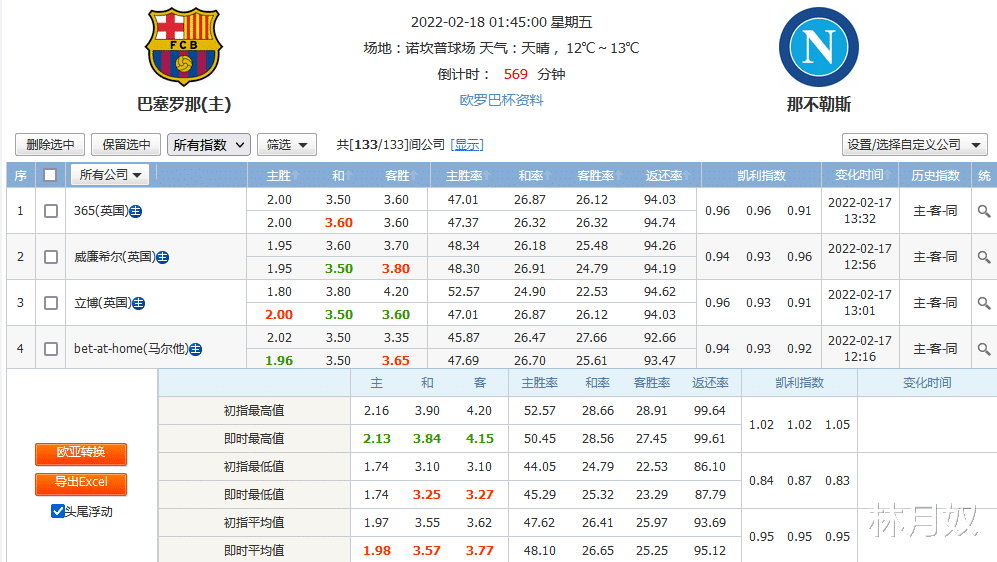Click the 初指平均值 row label
Image resolution: width=997 pixels, height=562 pixels.
254,523
